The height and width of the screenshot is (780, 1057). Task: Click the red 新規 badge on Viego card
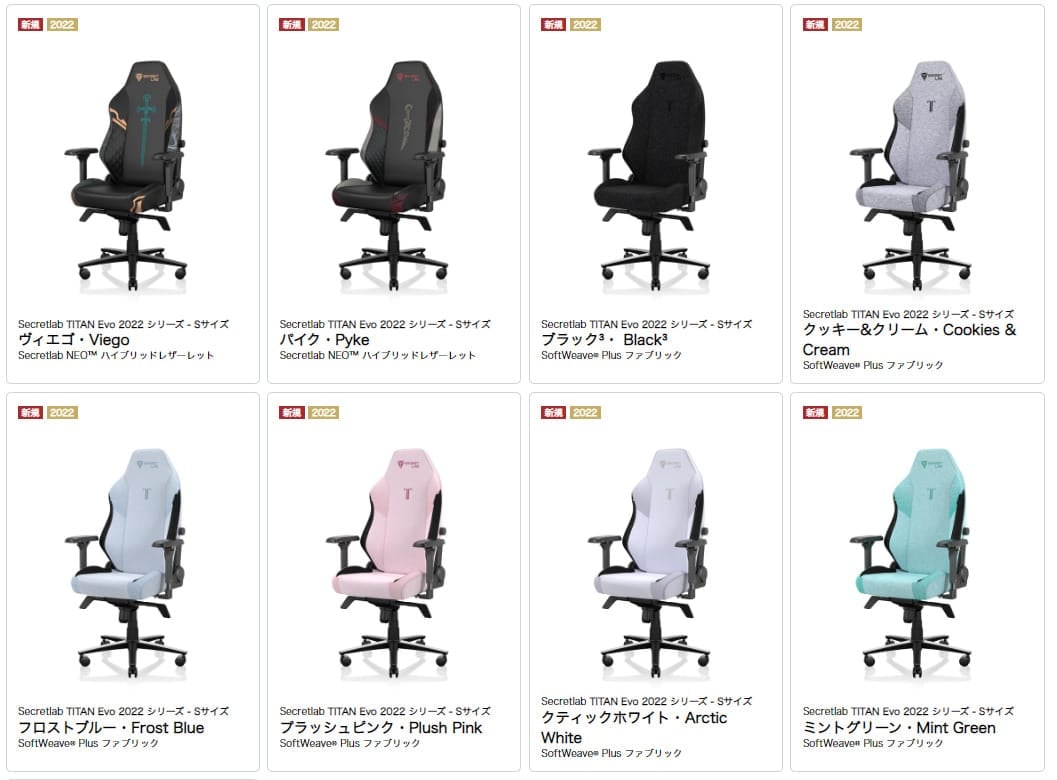(x=30, y=25)
